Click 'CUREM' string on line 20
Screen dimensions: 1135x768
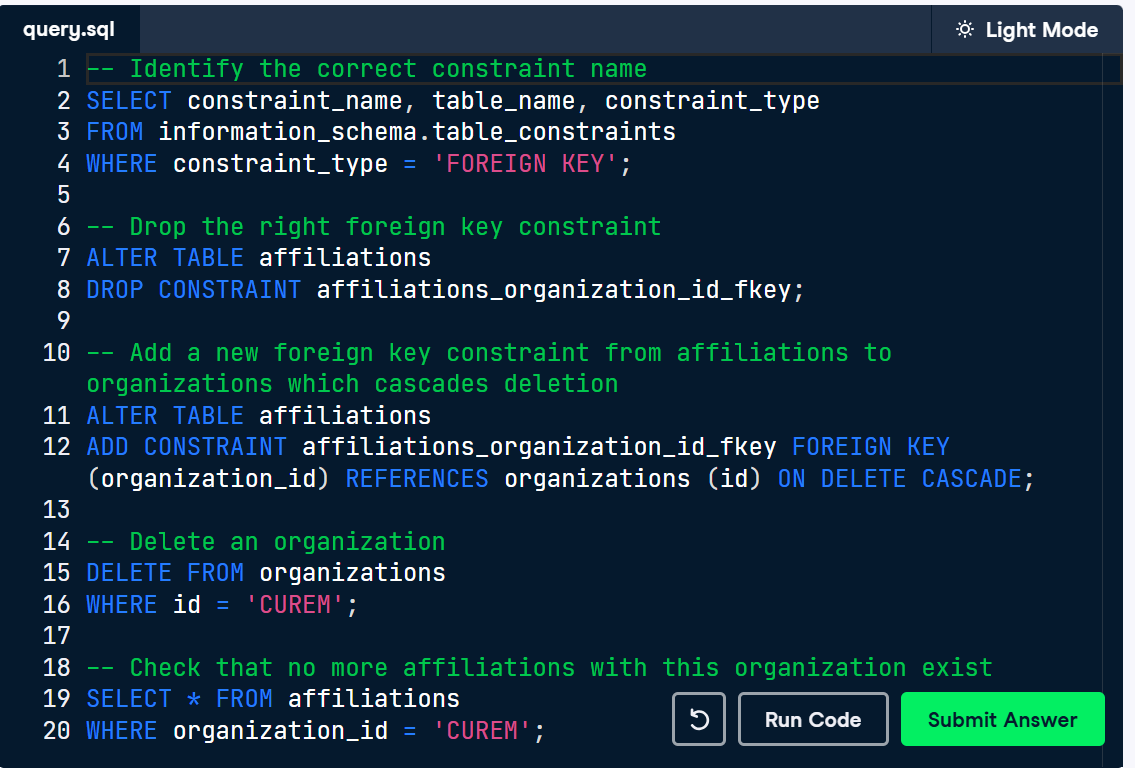481,730
